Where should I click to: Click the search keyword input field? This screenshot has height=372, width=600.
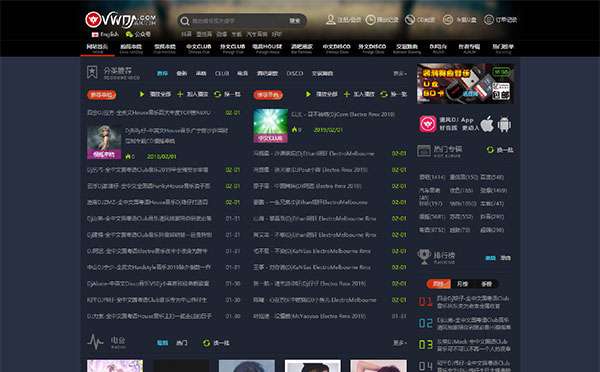(x=238, y=21)
